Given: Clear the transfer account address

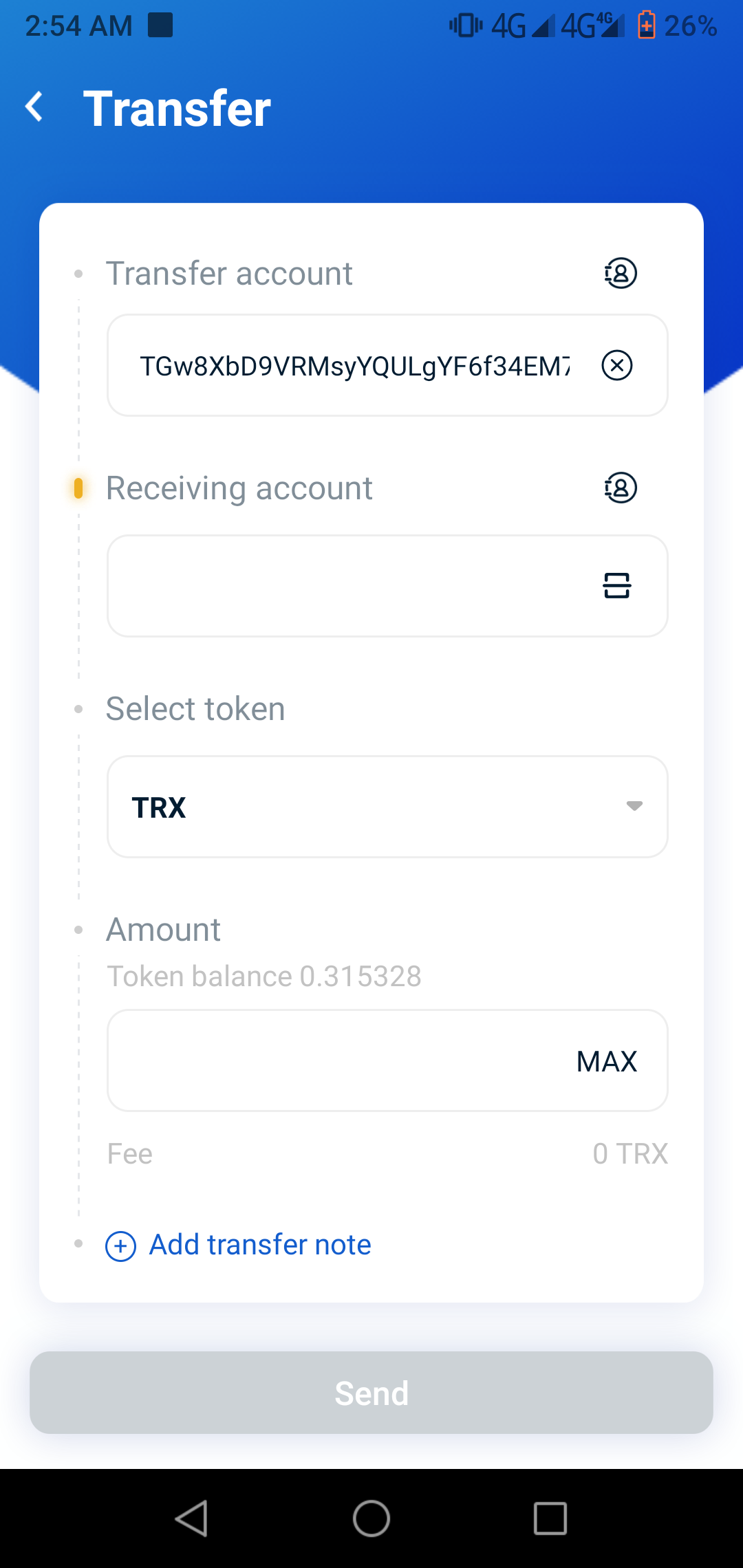Looking at the screenshot, I should click(617, 365).
